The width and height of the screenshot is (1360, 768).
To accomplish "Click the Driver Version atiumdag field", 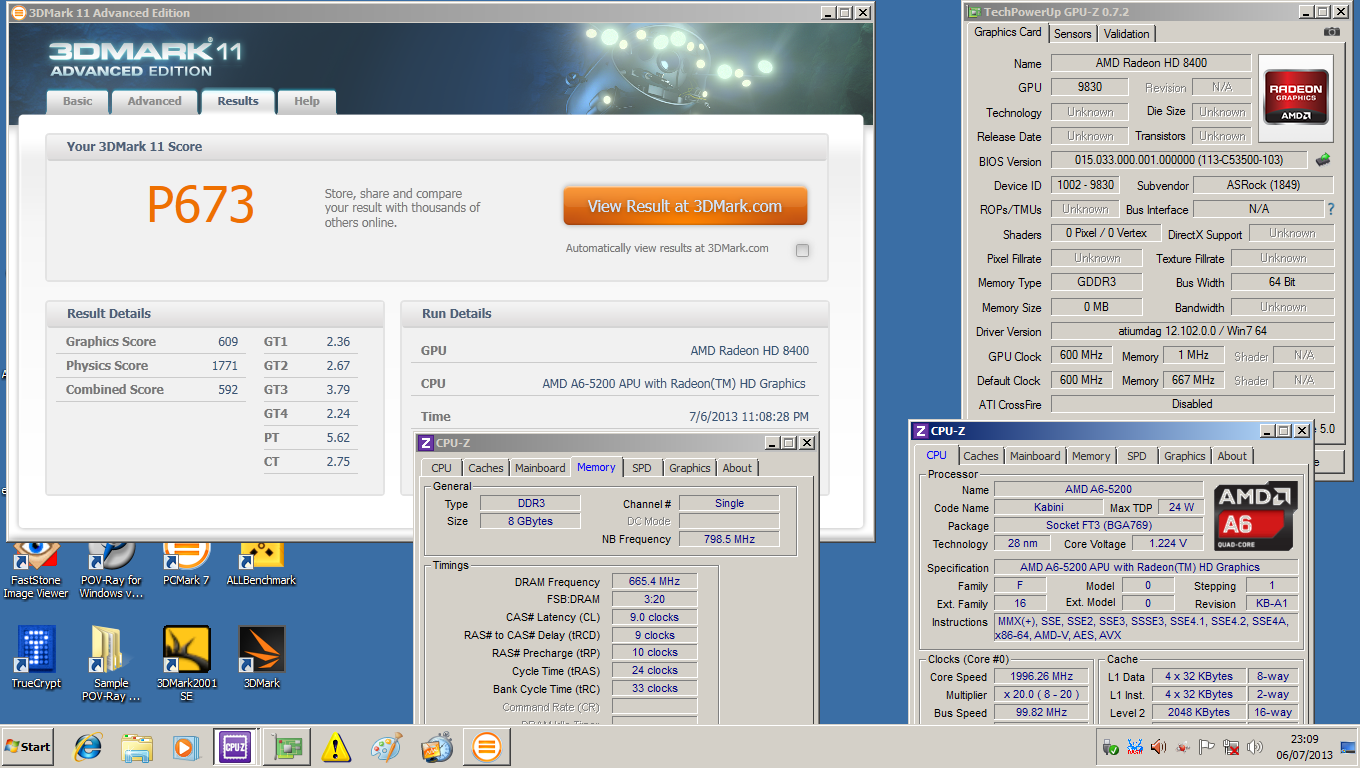I will pos(1192,332).
